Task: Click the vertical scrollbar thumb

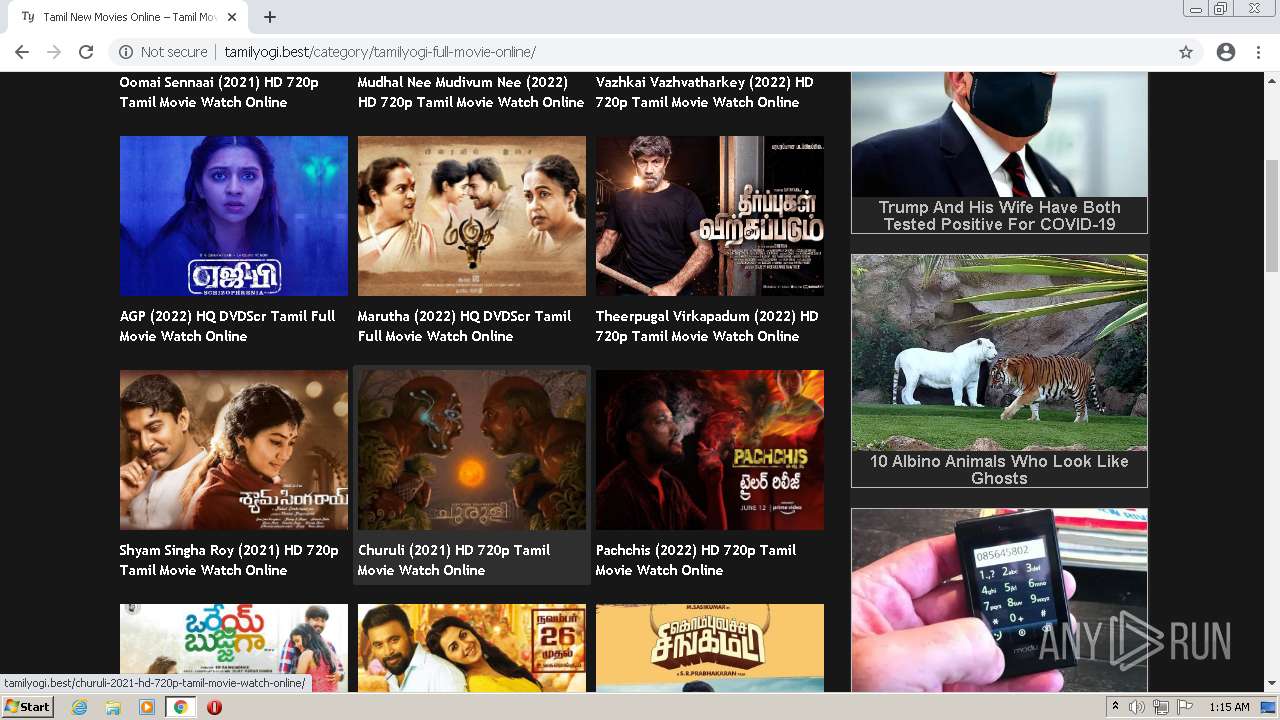Action: [x=1272, y=215]
